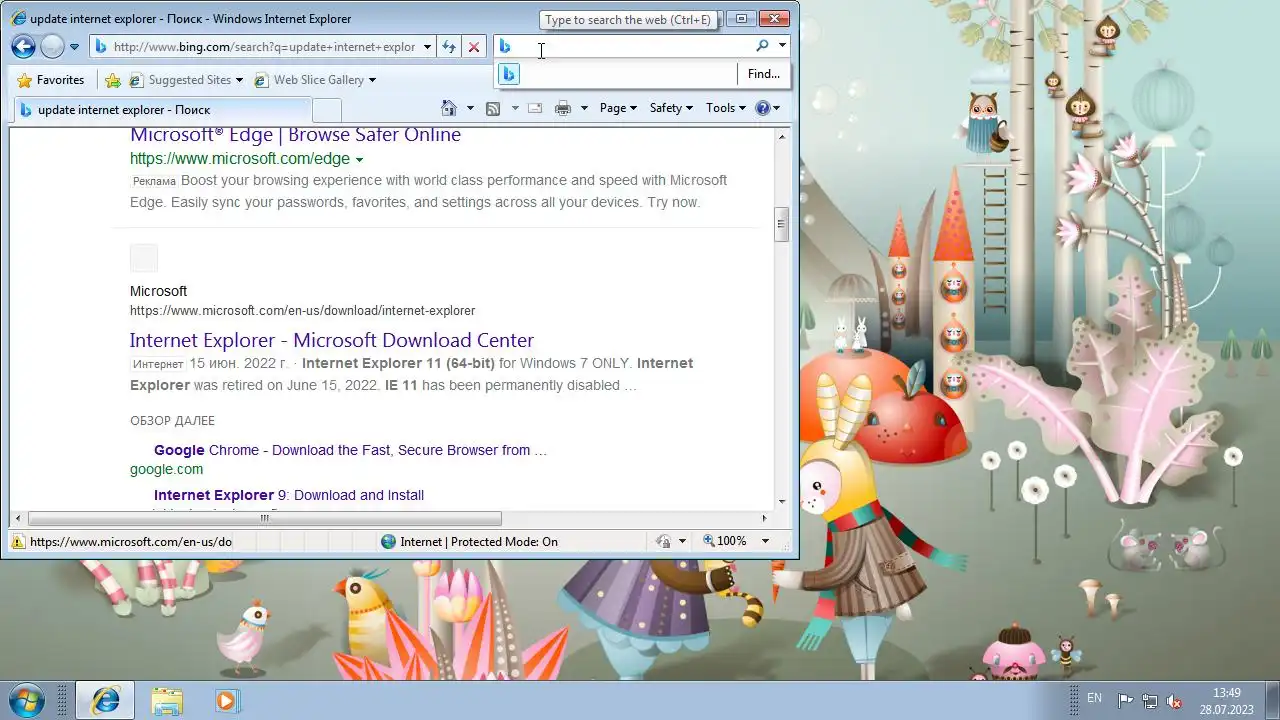This screenshot has width=1280, height=720.
Task: Select the 'update internet explorer - Поиск' tab
Action: tap(162, 110)
